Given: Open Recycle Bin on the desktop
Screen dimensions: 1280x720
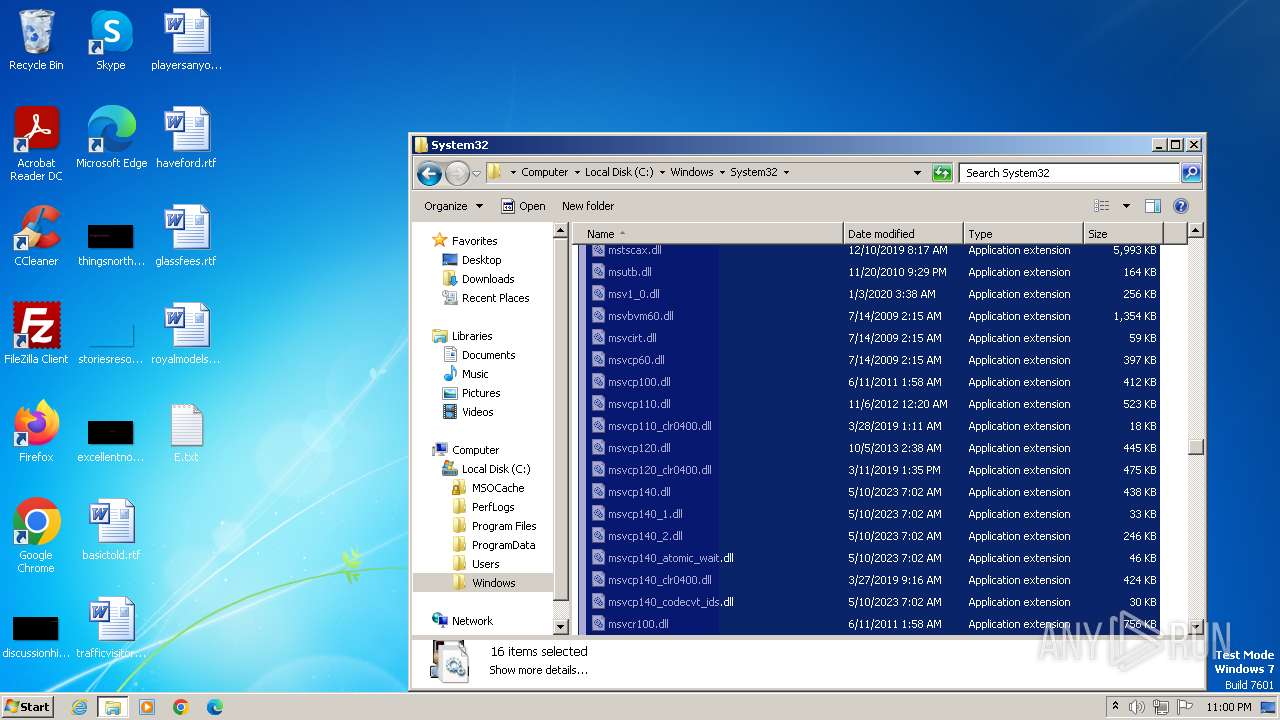Looking at the screenshot, I should pos(36,40).
